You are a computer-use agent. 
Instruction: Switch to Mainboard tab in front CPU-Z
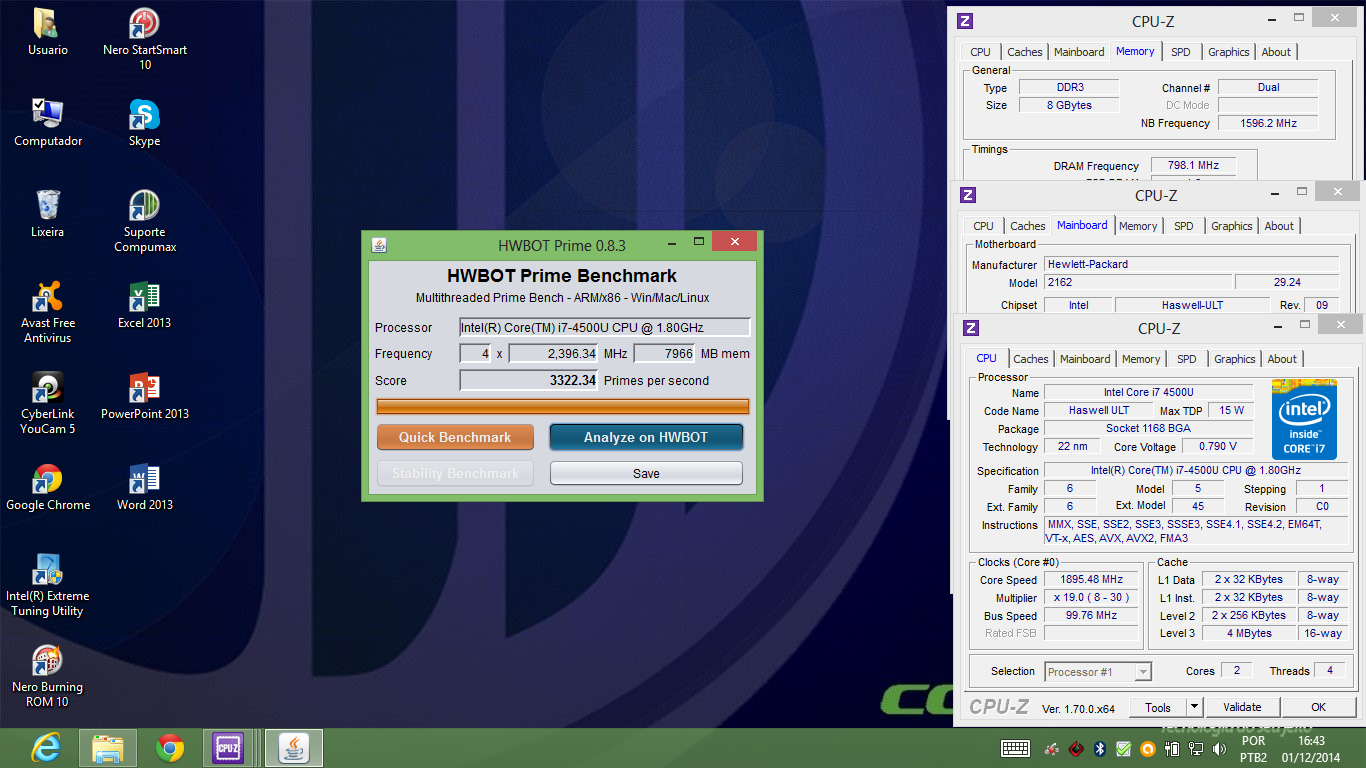1085,359
